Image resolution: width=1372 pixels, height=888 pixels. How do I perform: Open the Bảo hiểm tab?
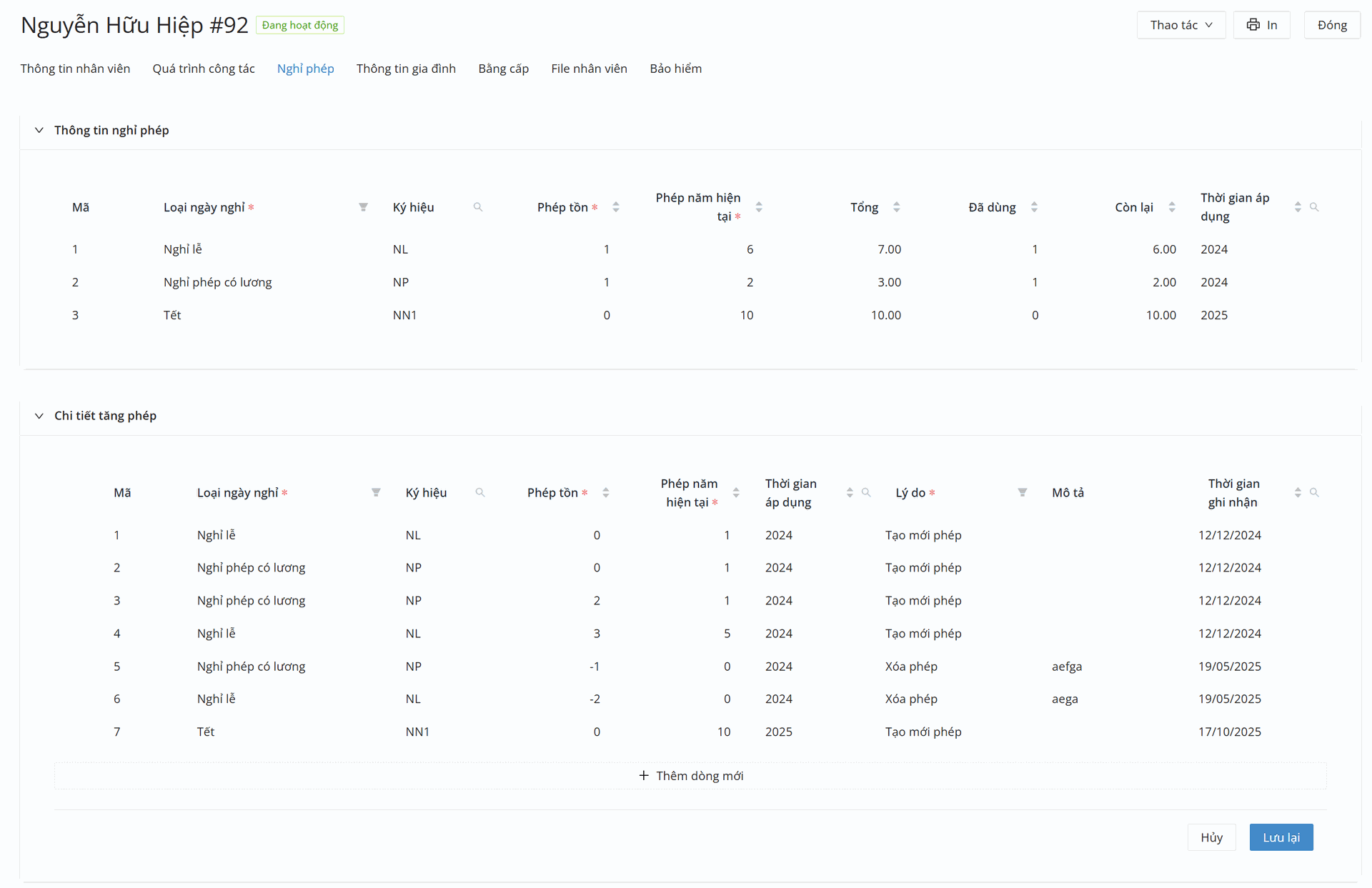pos(675,69)
